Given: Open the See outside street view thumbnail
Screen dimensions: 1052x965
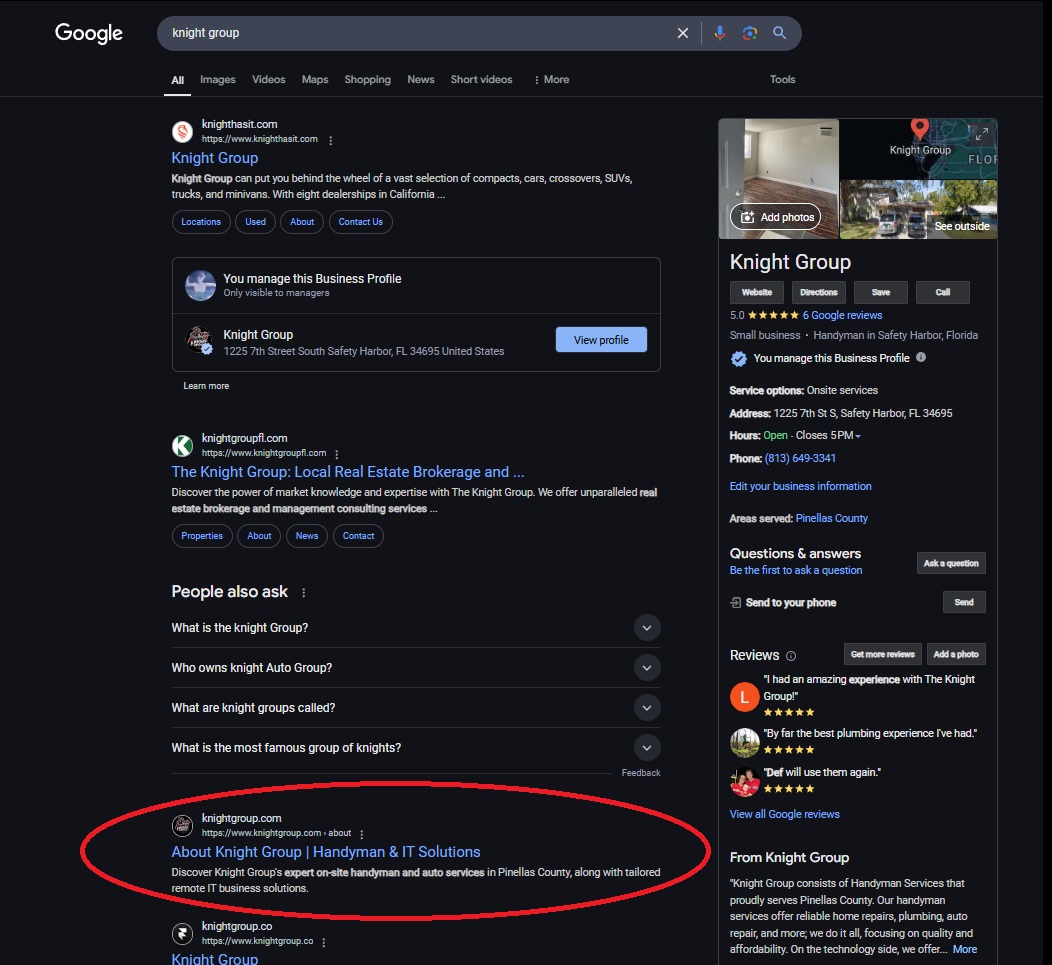Looking at the screenshot, I should pyautogui.click(x=918, y=209).
